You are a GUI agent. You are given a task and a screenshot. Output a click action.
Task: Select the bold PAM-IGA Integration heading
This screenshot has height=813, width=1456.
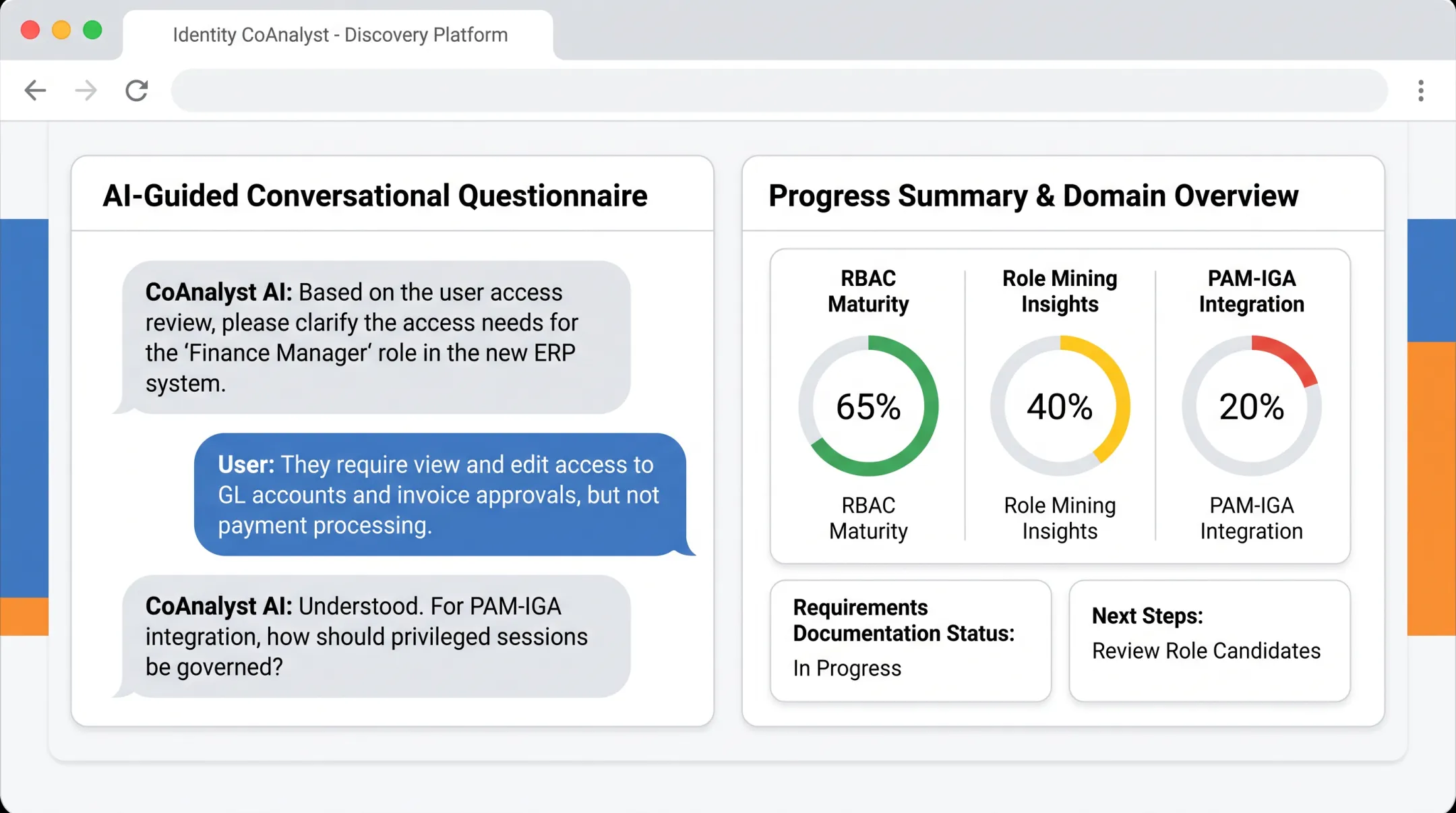[x=1252, y=291]
